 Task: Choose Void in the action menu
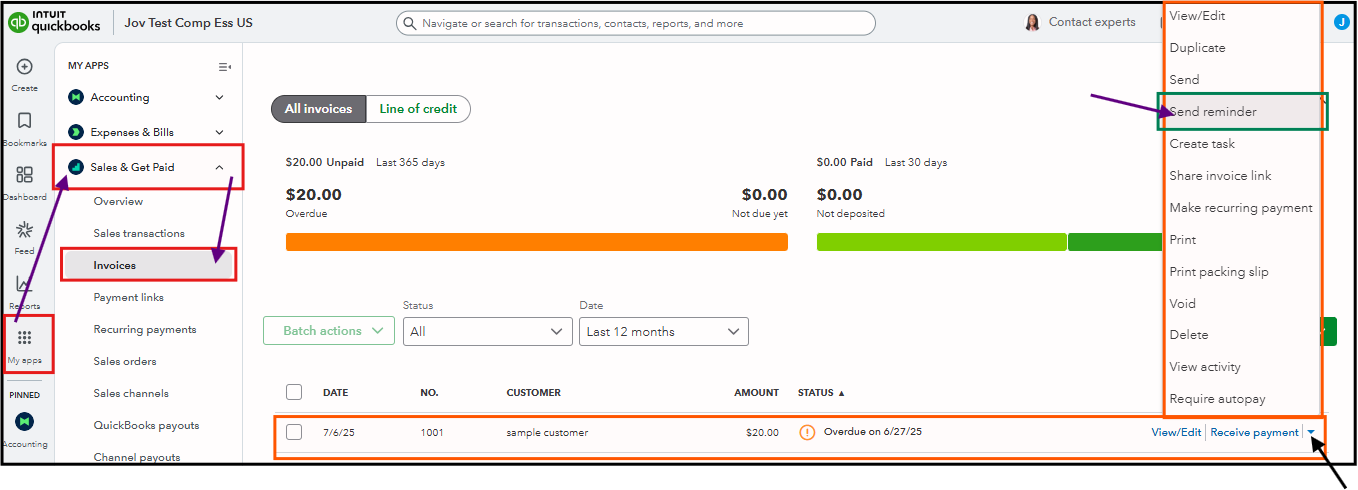pos(1183,303)
